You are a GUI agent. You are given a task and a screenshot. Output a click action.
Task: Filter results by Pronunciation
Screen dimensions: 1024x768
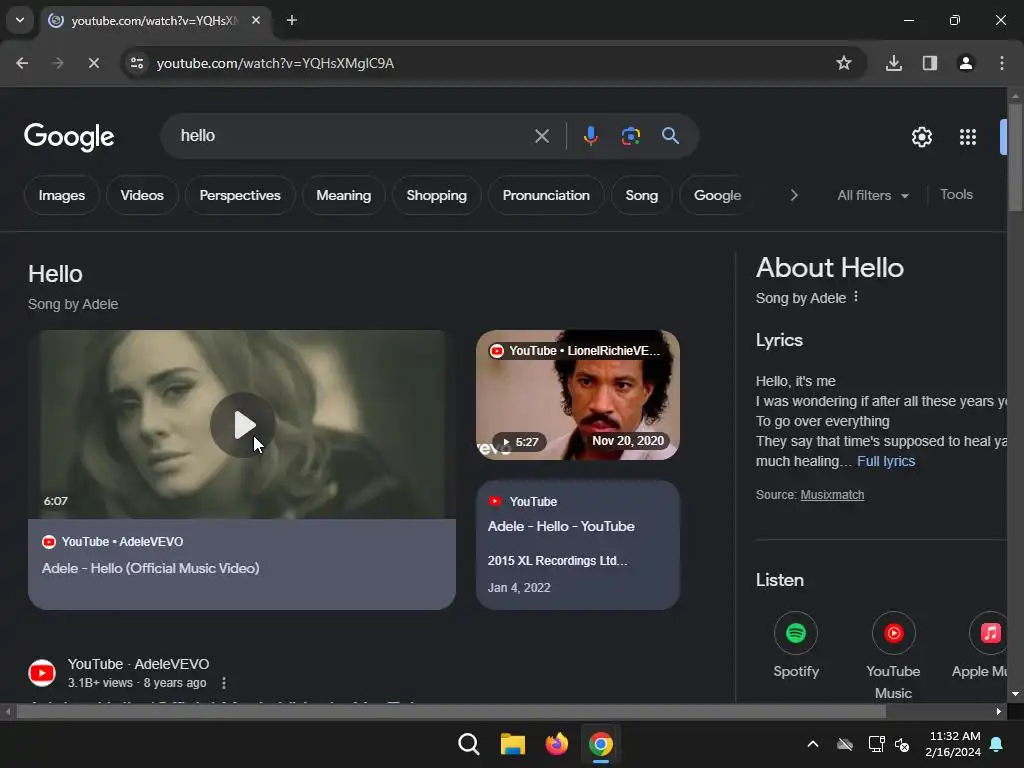point(546,195)
